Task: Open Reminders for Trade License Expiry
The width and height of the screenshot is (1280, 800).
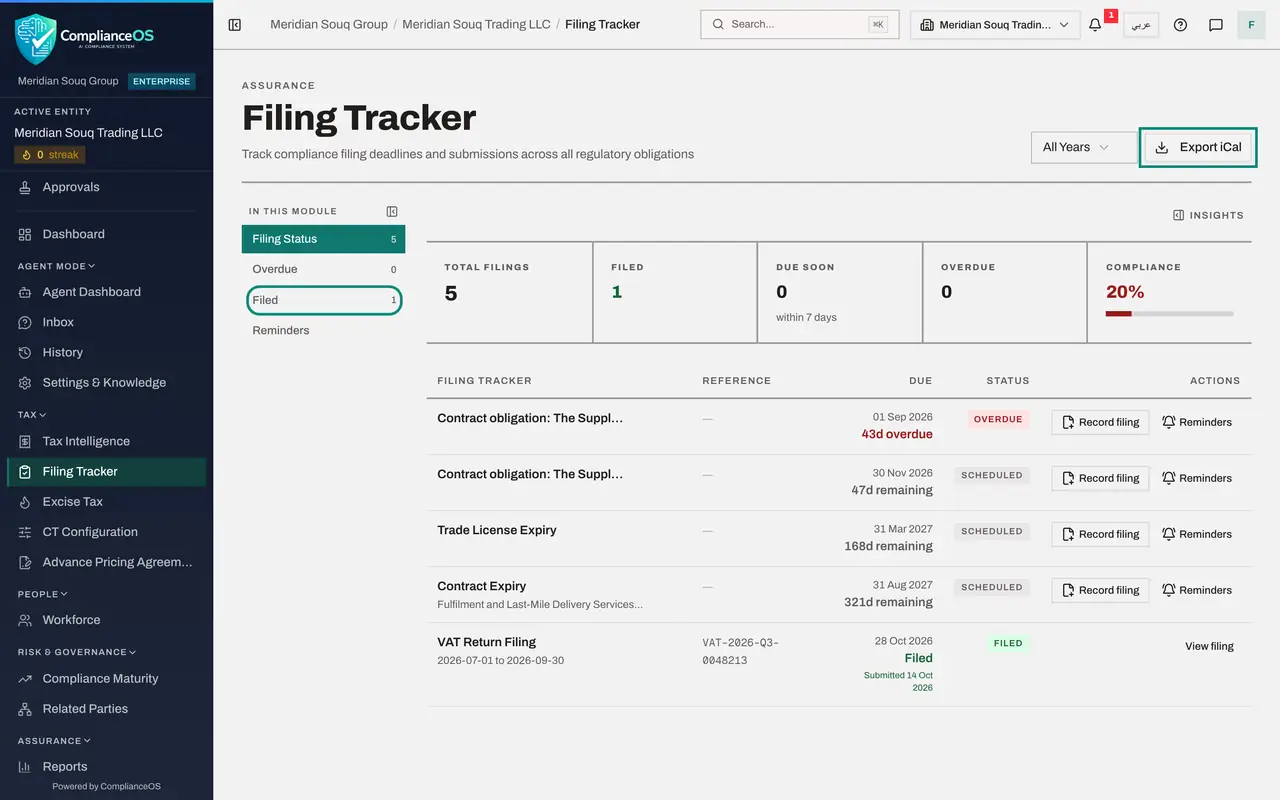Action: 1197,534
